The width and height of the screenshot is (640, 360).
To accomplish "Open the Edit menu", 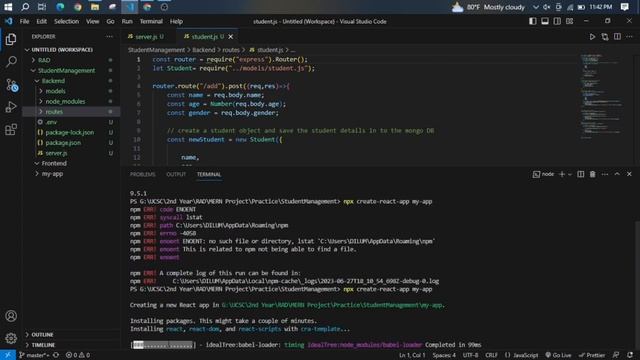I will [42, 21].
